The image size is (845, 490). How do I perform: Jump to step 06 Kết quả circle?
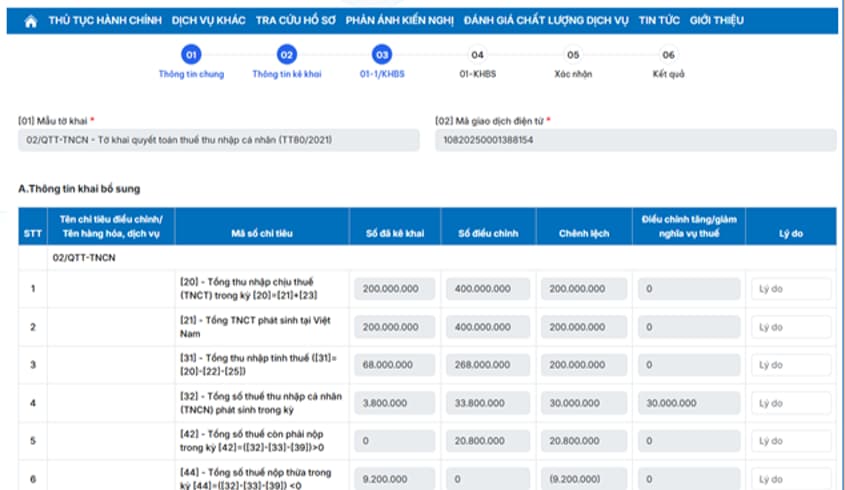coord(668,54)
